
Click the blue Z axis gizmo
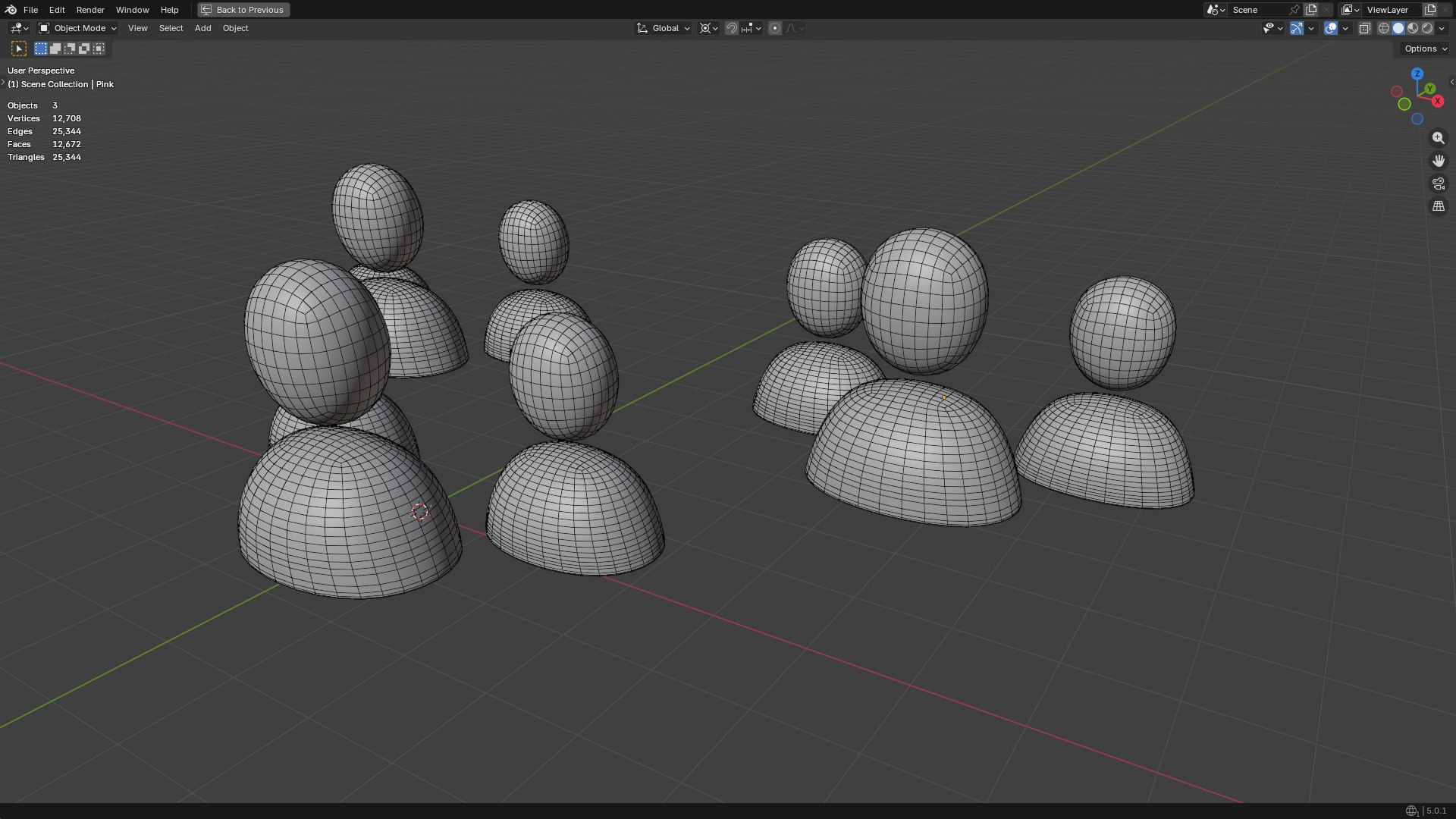tap(1417, 74)
